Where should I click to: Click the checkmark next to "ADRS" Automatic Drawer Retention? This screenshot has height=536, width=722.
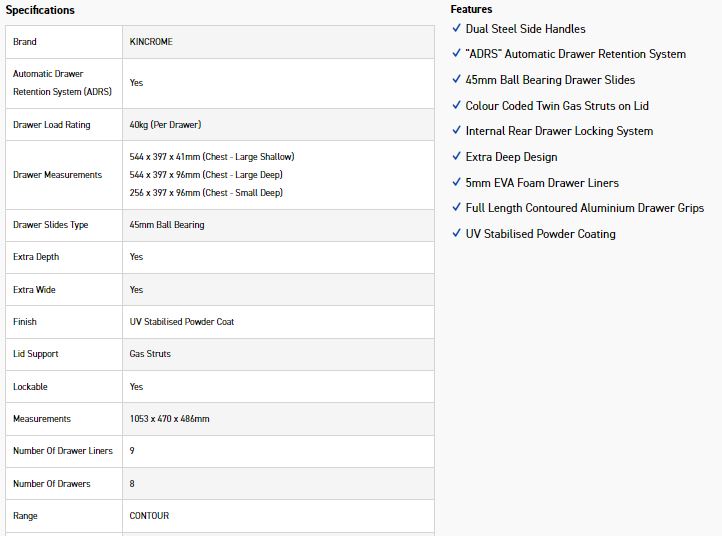tap(456, 54)
